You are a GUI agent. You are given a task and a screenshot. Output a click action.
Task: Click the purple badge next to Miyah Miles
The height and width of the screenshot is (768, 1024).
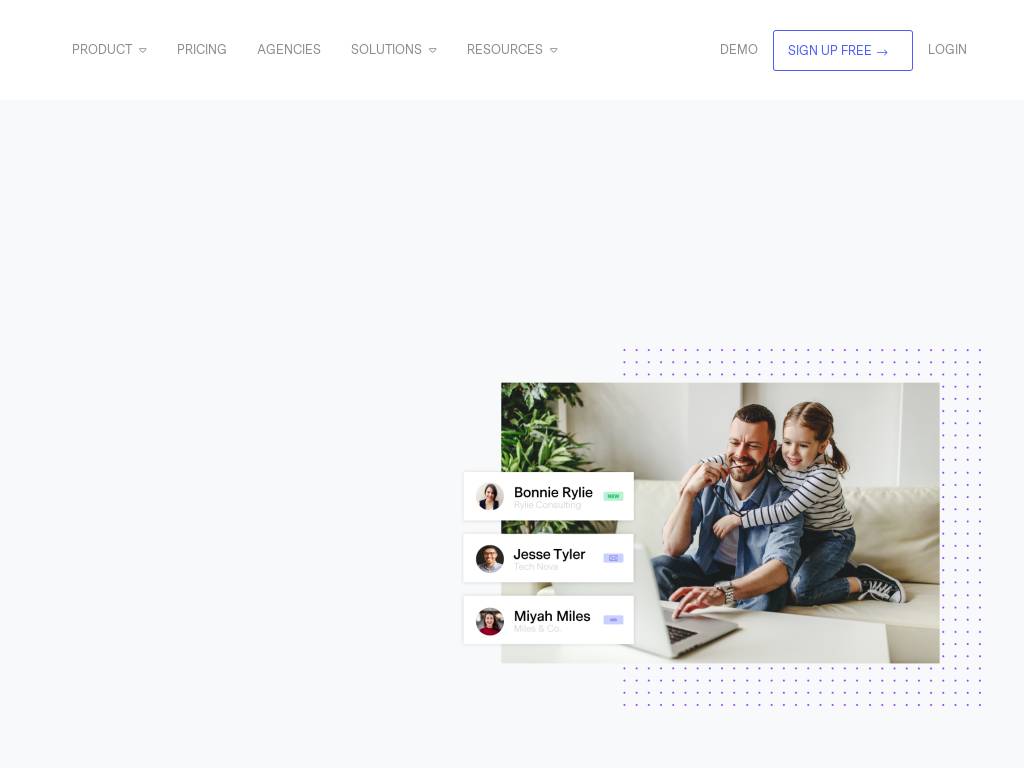[x=613, y=620]
